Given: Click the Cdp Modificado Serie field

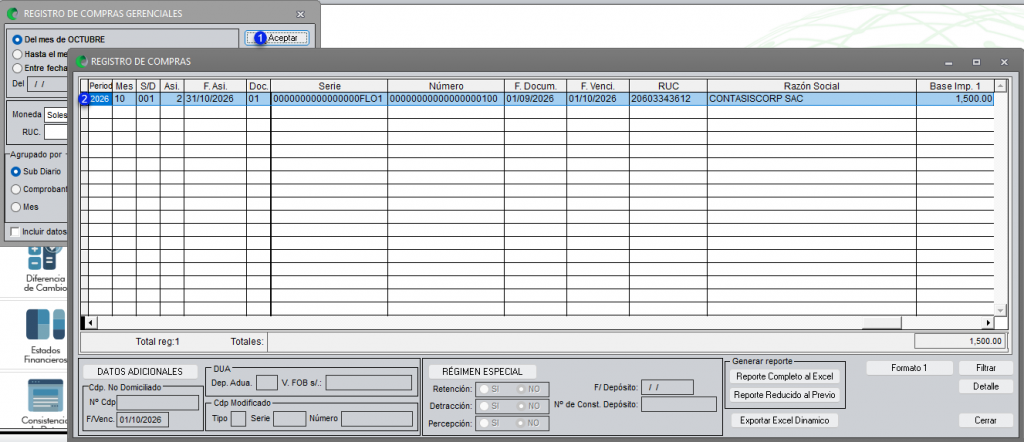Looking at the screenshot, I should point(289,418).
